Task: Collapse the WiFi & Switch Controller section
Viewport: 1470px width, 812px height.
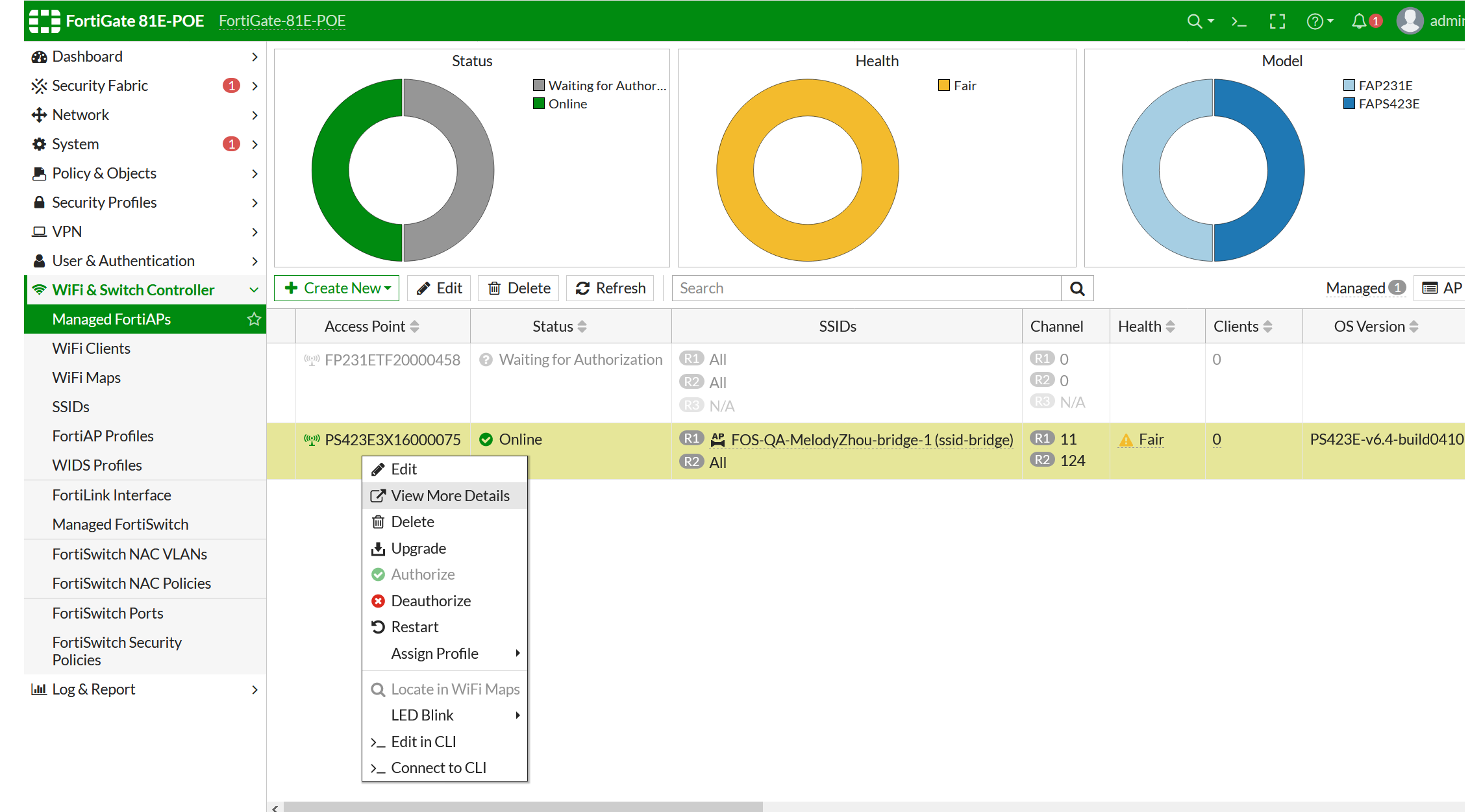Action: point(255,289)
